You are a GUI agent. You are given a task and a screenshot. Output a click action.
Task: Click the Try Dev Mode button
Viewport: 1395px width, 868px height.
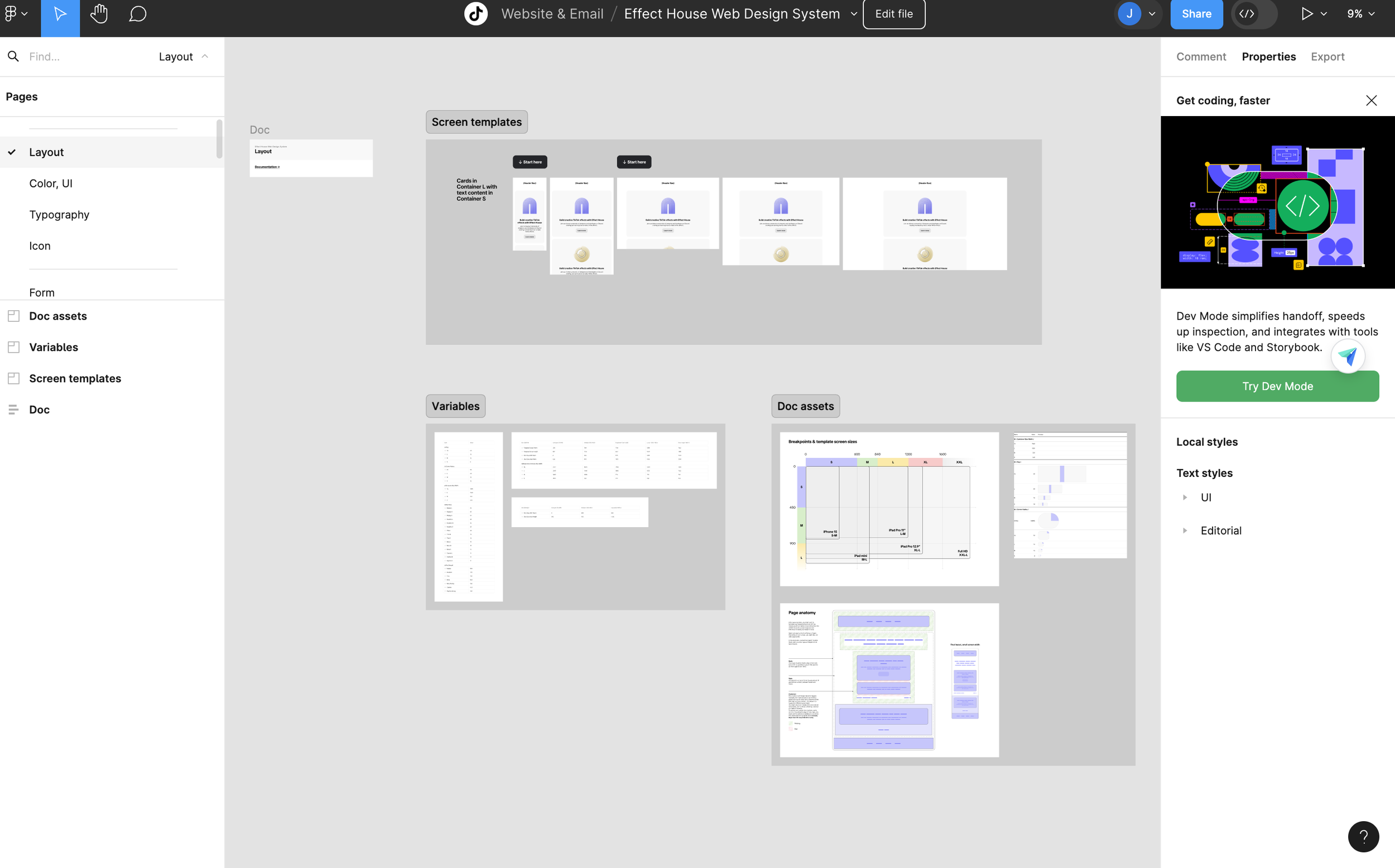coord(1277,387)
